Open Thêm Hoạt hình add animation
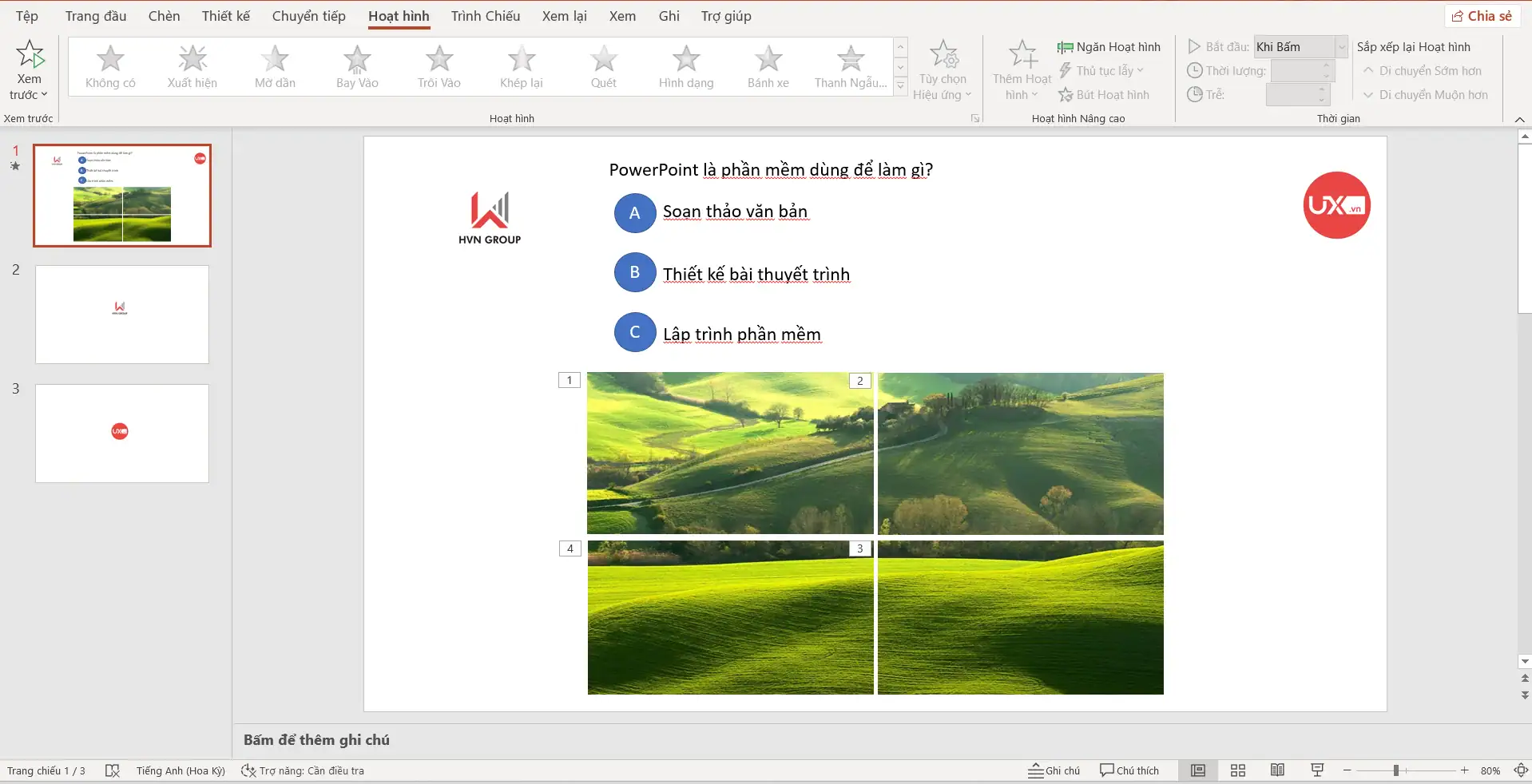The image size is (1532, 784). (x=1022, y=70)
